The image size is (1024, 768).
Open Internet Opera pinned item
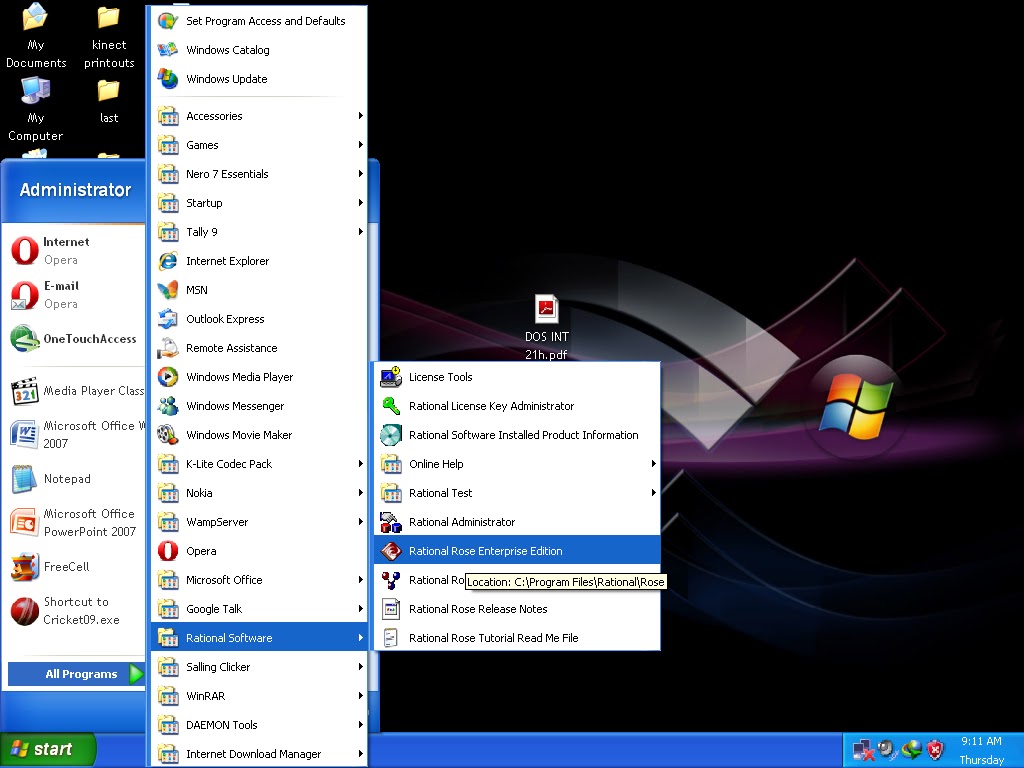[x=74, y=251]
